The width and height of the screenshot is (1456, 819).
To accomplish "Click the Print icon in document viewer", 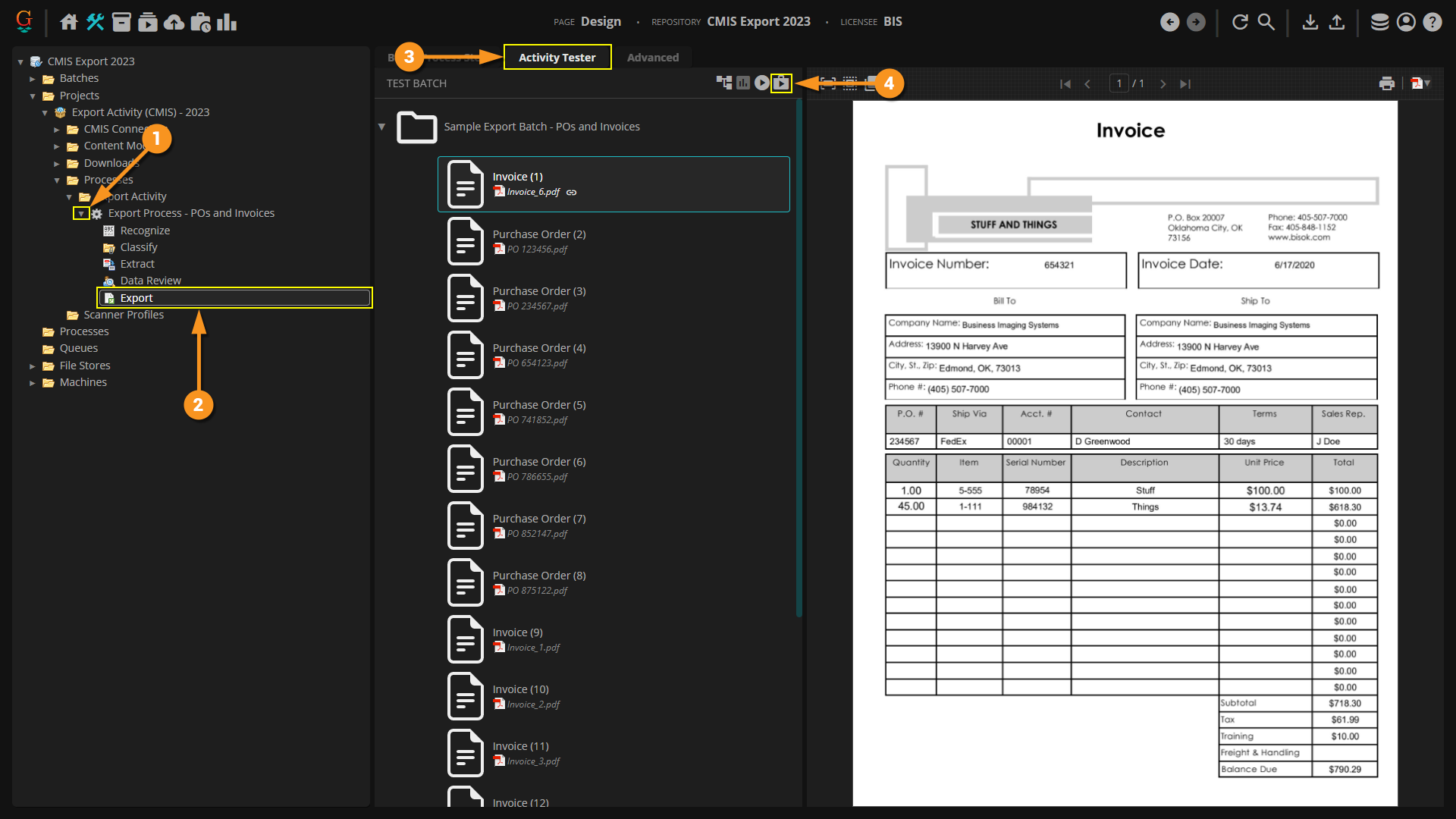I will (x=1386, y=83).
